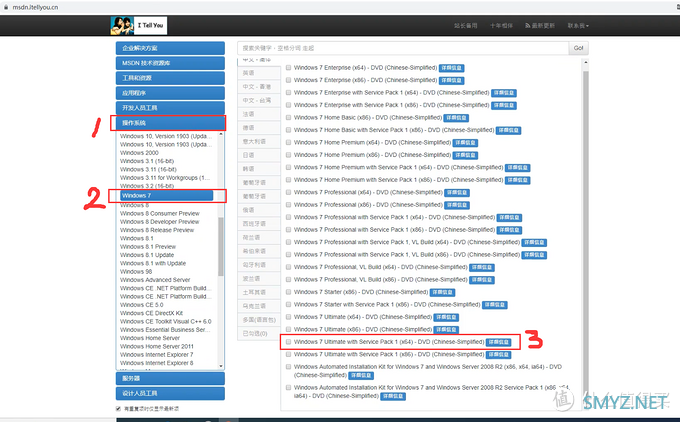Open 详细信息 for Windows 7 Starter (x86)
Screen dimensions: 680x422
point(442,292)
